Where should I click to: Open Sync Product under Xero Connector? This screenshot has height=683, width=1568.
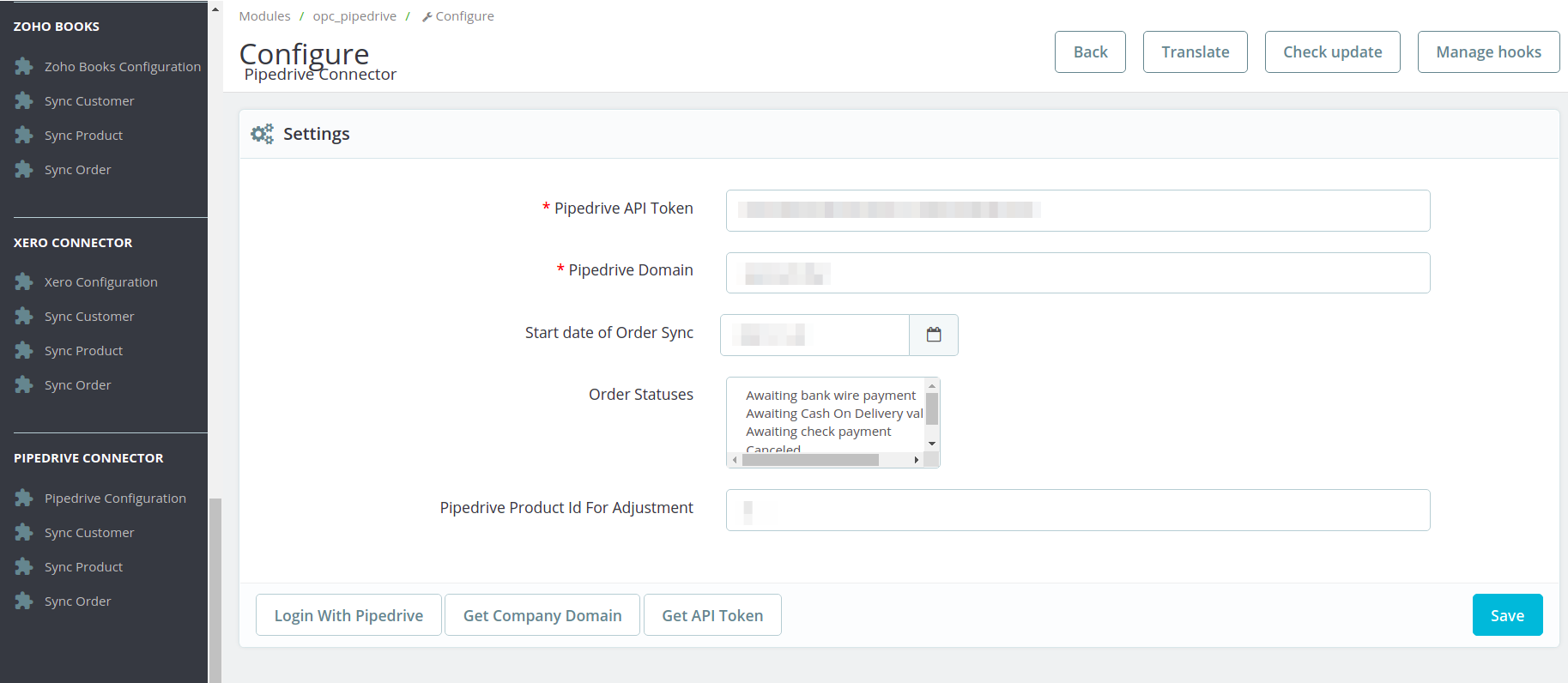(x=83, y=350)
